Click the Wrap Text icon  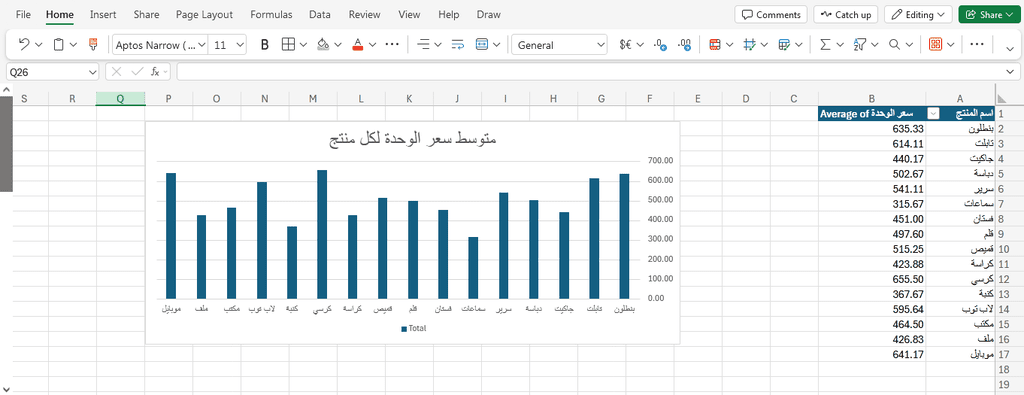pos(458,44)
